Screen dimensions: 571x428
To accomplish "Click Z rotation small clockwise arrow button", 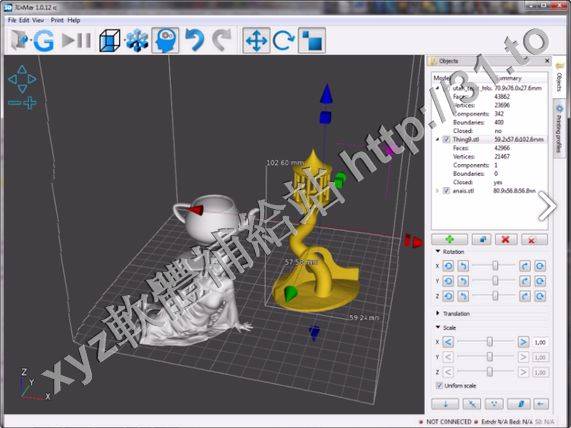I will point(525,296).
